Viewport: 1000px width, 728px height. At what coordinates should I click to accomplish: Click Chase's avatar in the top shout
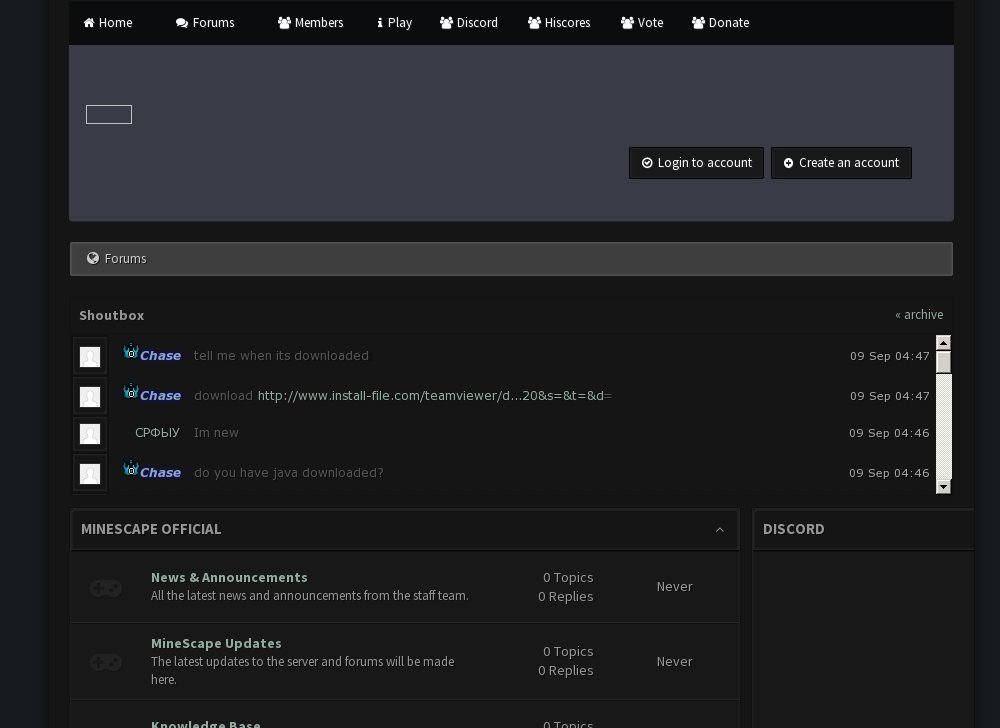pos(90,357)
